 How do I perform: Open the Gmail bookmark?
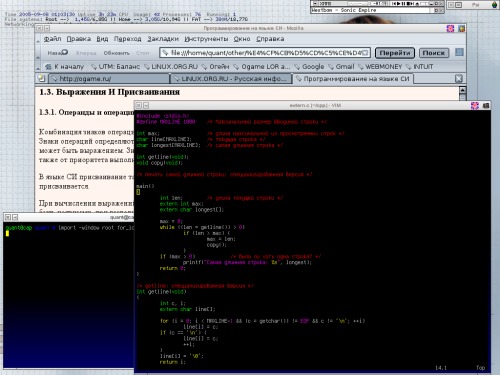point(341,67)
